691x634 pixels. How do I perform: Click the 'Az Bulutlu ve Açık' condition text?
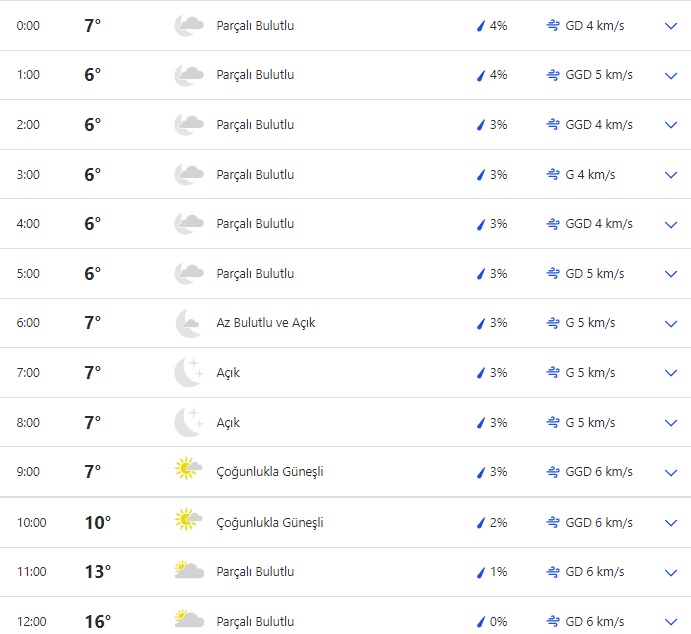tap(265, 323)
